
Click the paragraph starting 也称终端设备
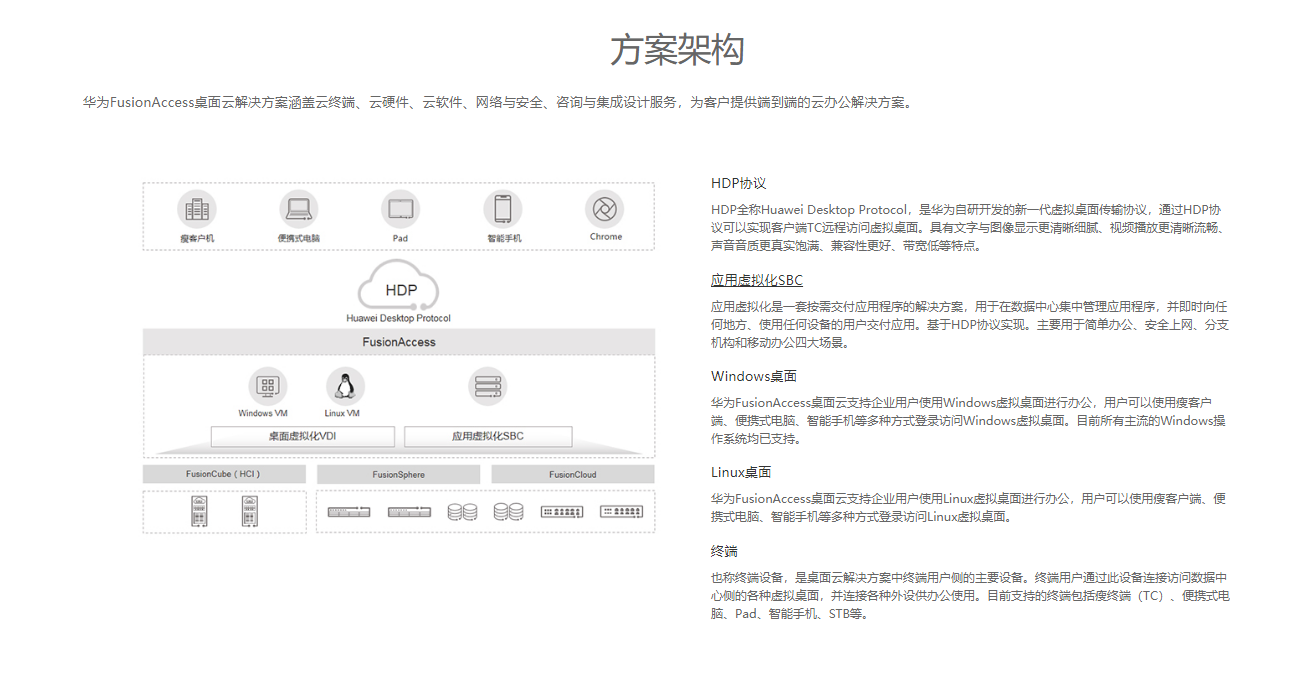pyautogui.click(x=970, y=596)
